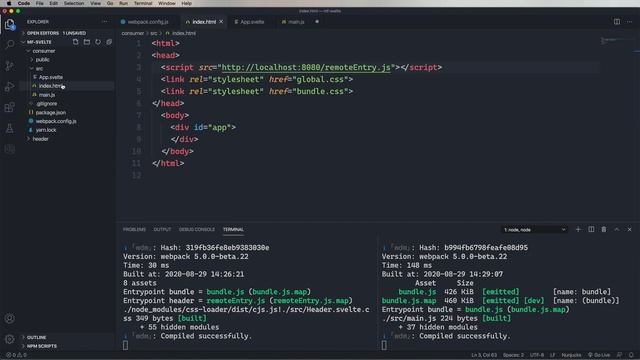Click Ln 3, Col 63 cursor position
The width and height of the screenshot is (640, 360).
click(x=484, y=355)
